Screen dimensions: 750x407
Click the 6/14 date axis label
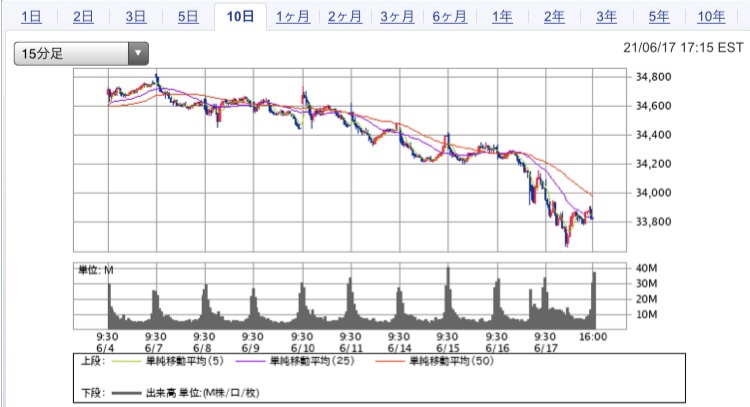point(399,348)
